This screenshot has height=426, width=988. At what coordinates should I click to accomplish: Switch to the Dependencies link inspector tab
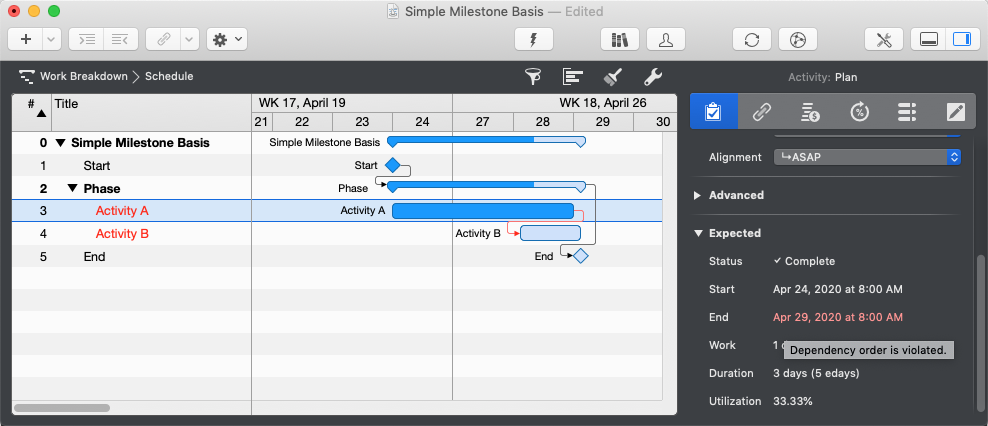point(762,111)
